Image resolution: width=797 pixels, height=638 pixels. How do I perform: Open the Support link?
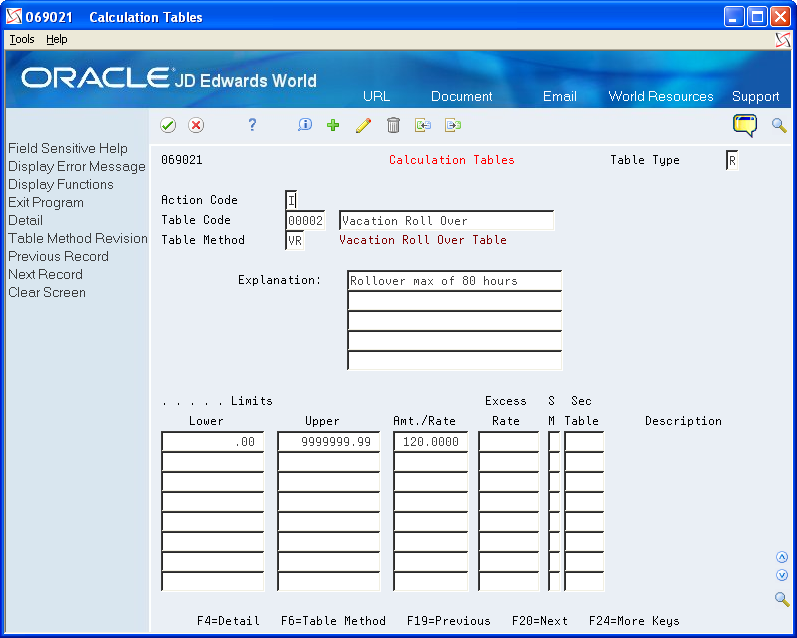[755, 96]
